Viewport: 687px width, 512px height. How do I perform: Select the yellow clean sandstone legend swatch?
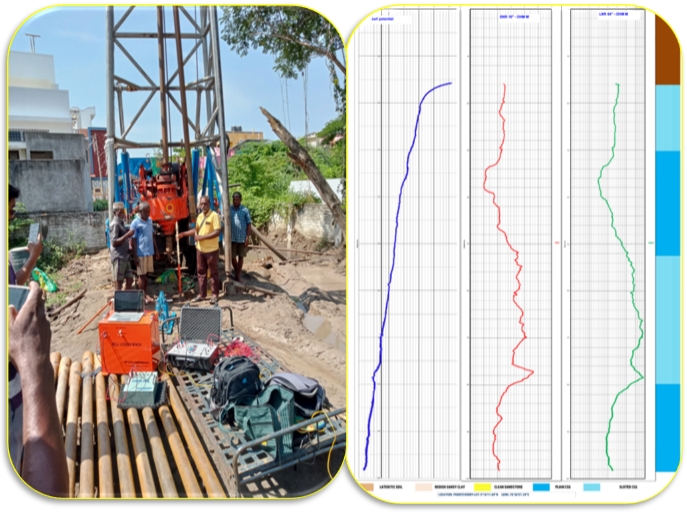pos(482,487)
